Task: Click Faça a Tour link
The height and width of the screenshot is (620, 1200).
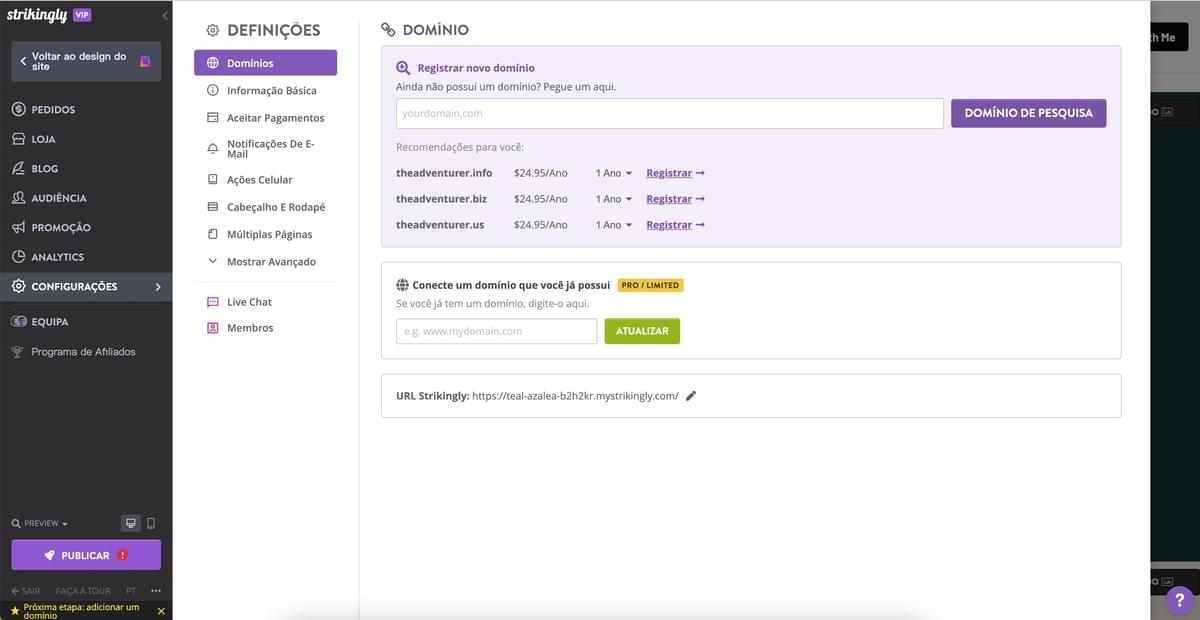Action: coord(83,591)
